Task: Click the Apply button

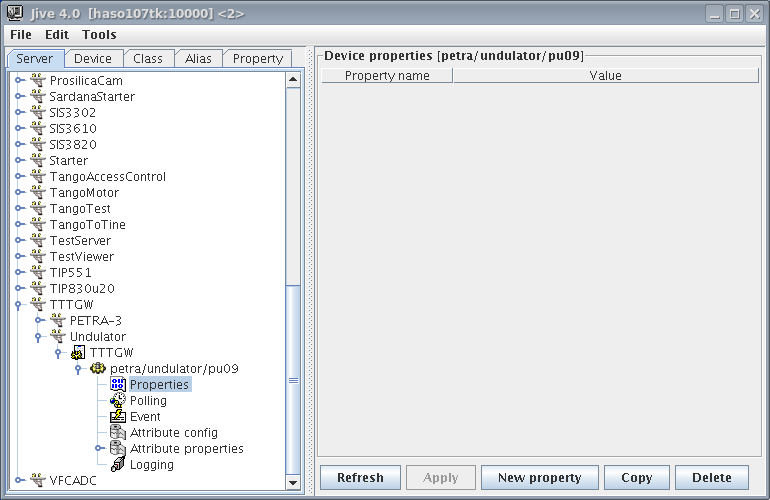Action: coord(440,477)
